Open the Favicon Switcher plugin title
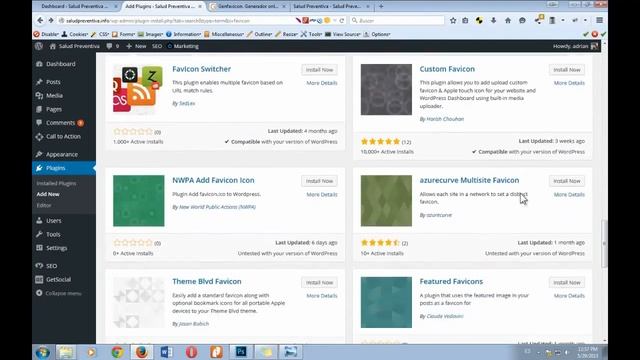This screenshot has height=360, width=640. [x=201, y=69]
